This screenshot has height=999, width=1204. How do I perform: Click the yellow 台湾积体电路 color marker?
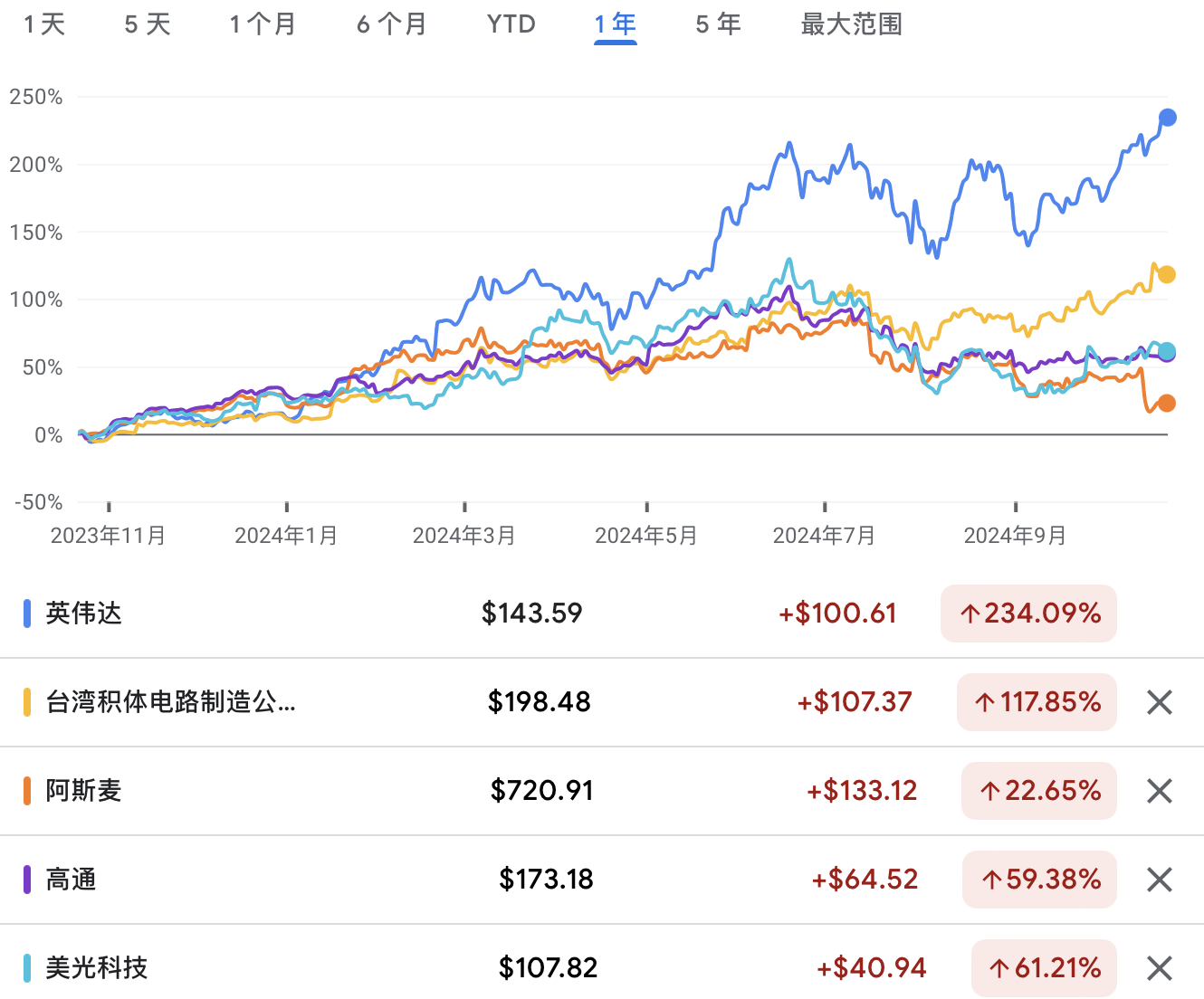click(27, 702)
